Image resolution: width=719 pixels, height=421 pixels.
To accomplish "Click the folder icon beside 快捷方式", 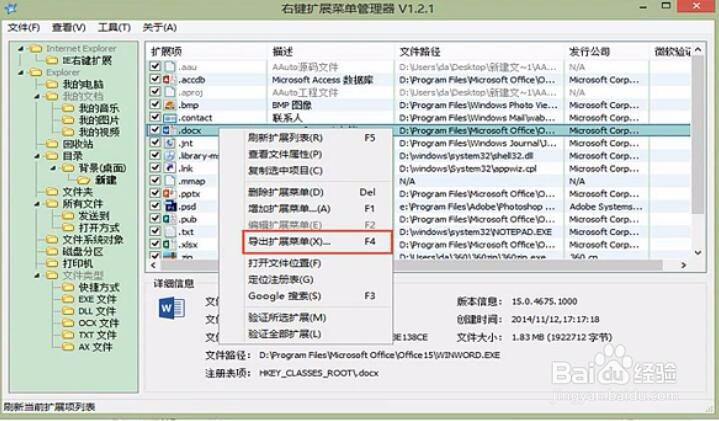I will (x=68, y=287).
